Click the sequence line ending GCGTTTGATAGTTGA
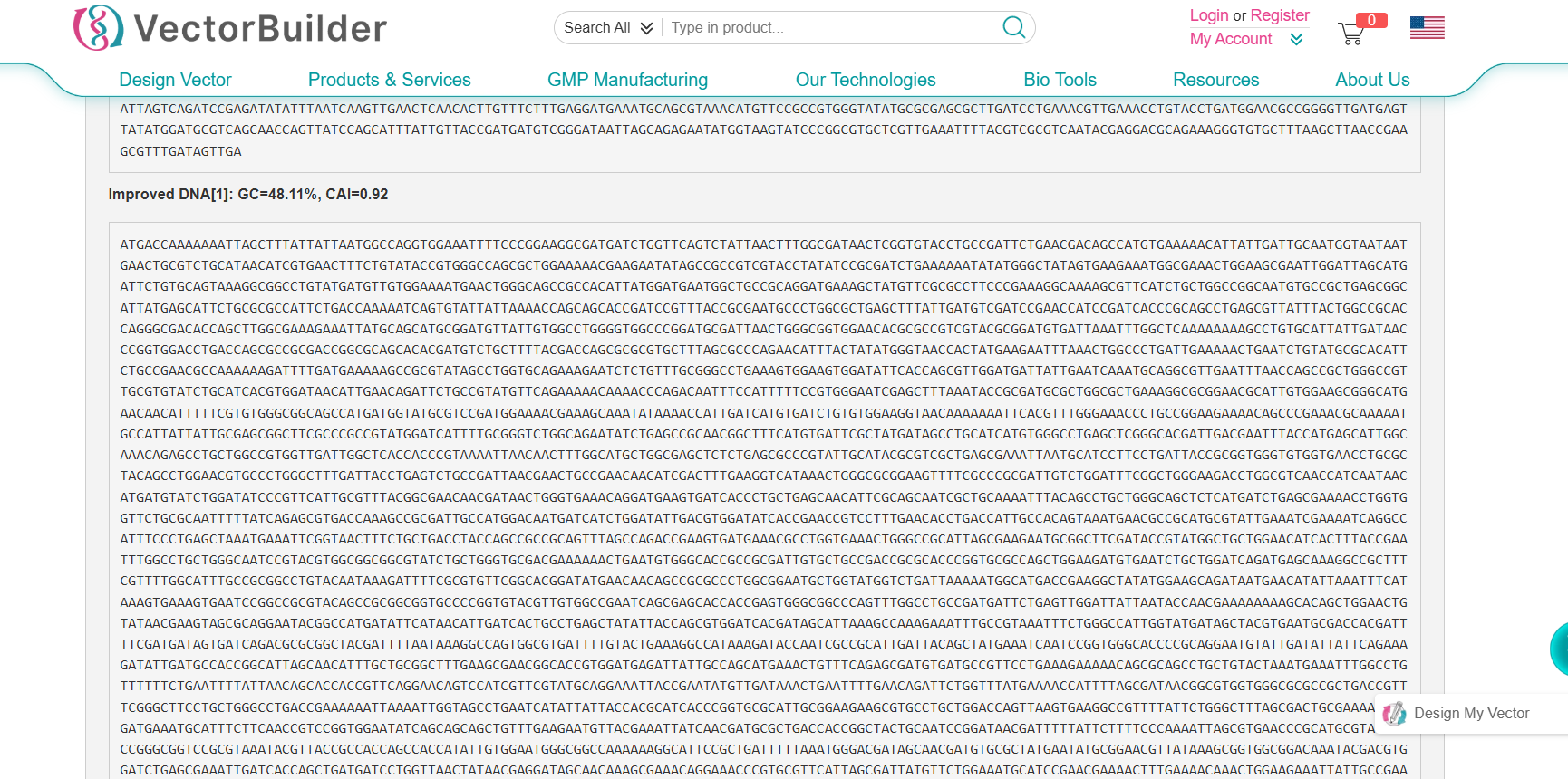Viewport: 1568px width, 779px height. click(x=180, y=151)
